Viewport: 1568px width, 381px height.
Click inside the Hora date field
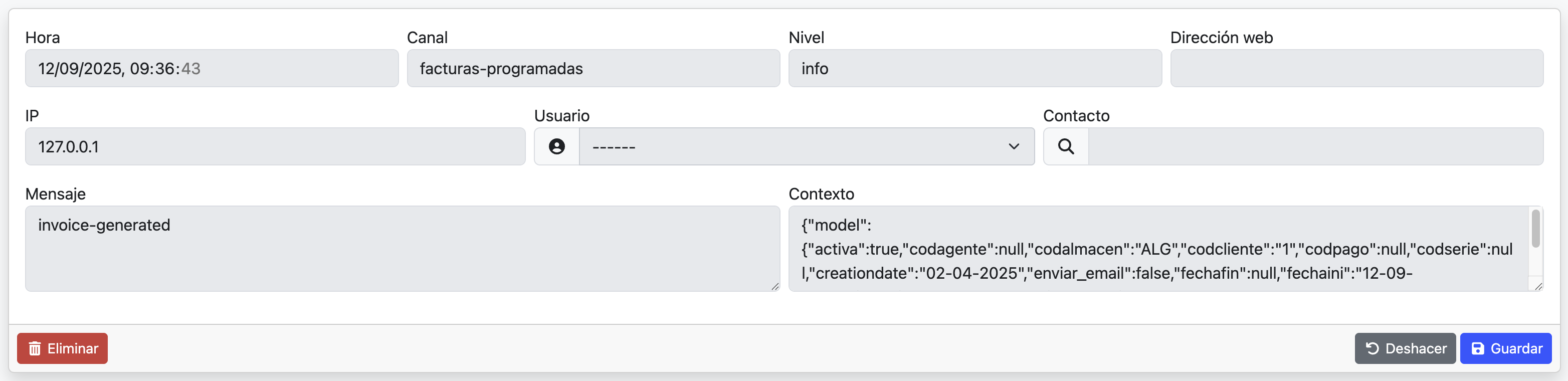coord(212,68)
